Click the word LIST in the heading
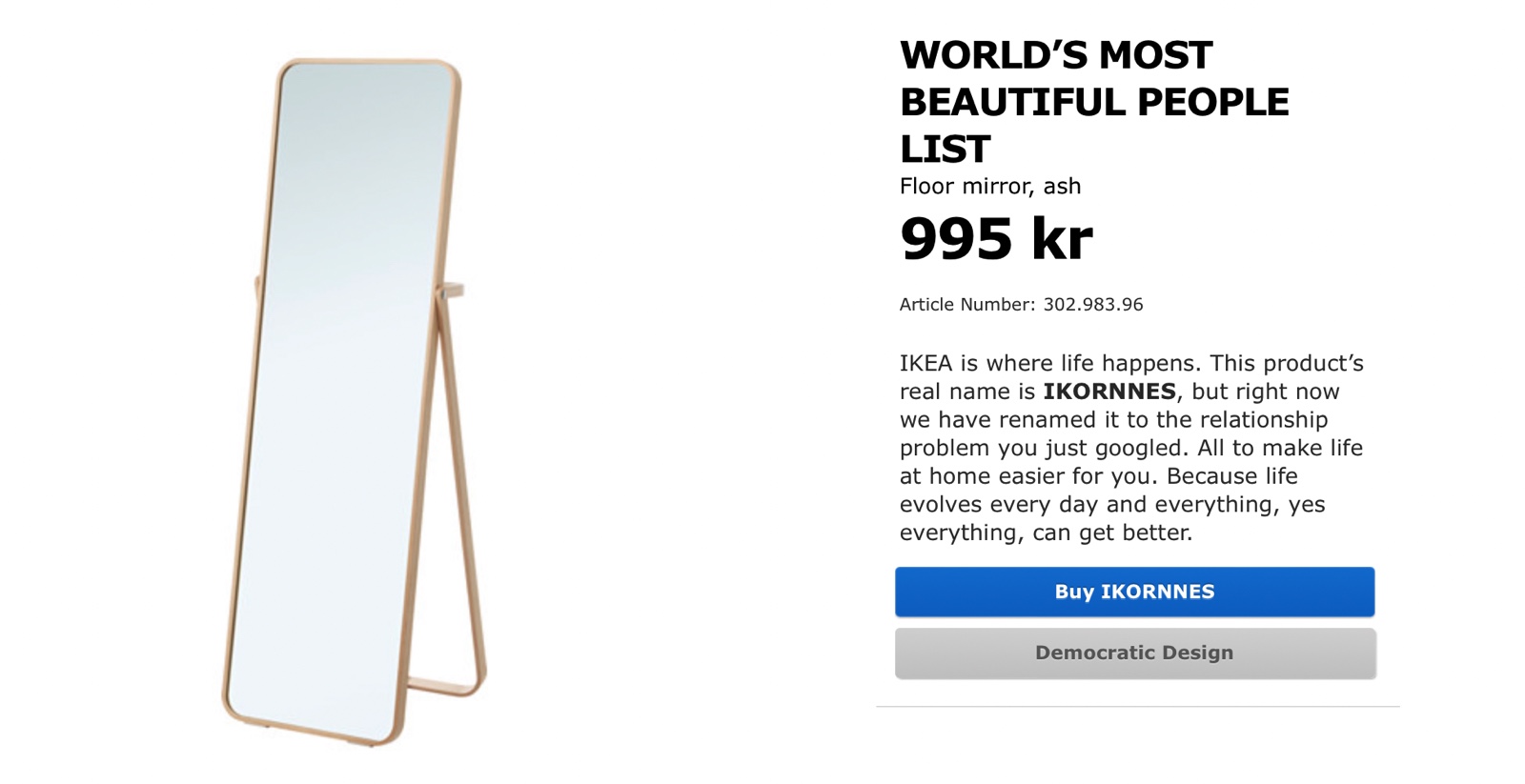 point(945,150)
